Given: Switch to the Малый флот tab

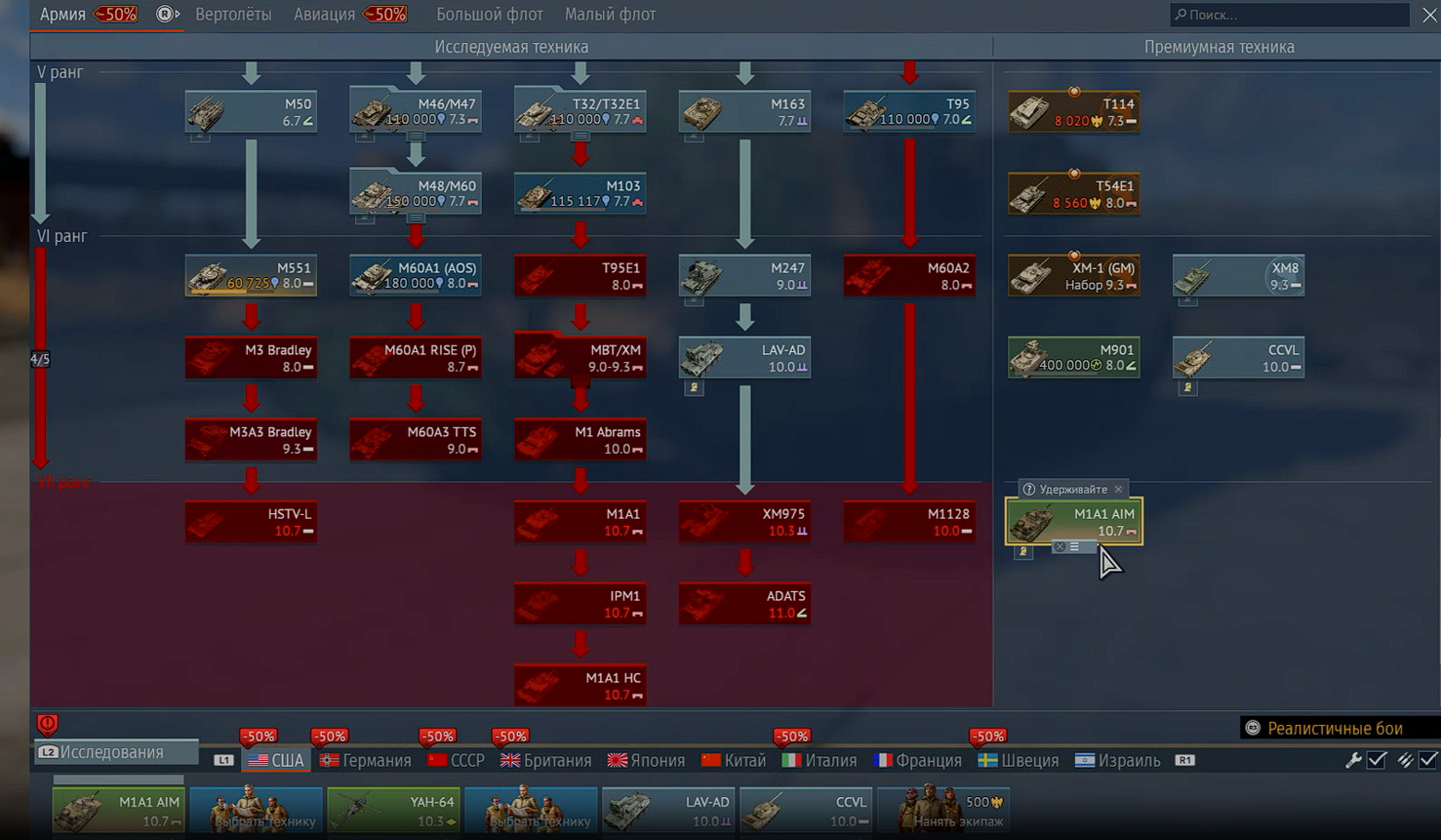Looking at the screenshot, I should [x=610, y=15].
